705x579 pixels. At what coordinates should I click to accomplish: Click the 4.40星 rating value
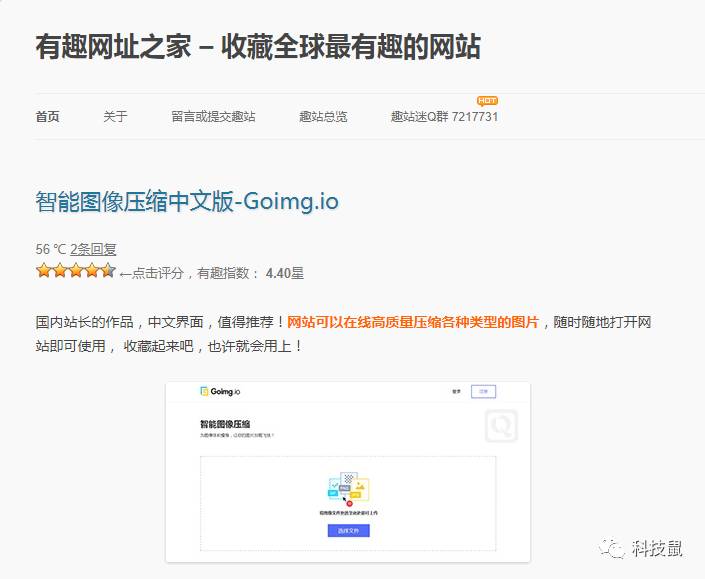pyautogui.click(x=285, y=273)
